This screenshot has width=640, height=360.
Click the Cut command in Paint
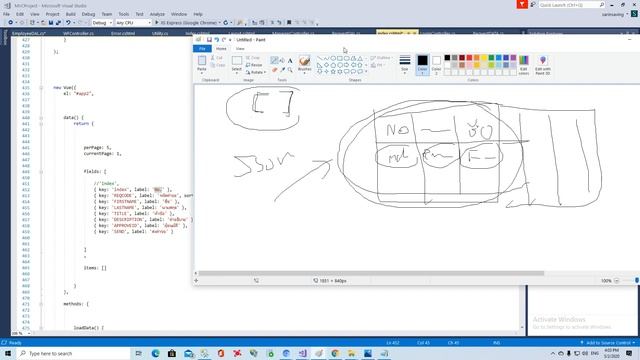[217, 58]
